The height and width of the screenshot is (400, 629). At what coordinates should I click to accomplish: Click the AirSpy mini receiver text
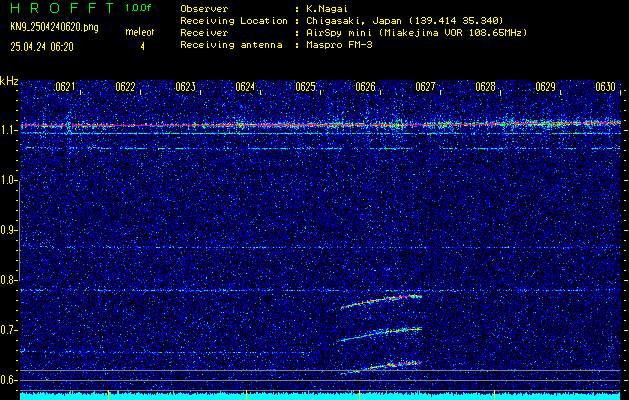tap(417, 33)
